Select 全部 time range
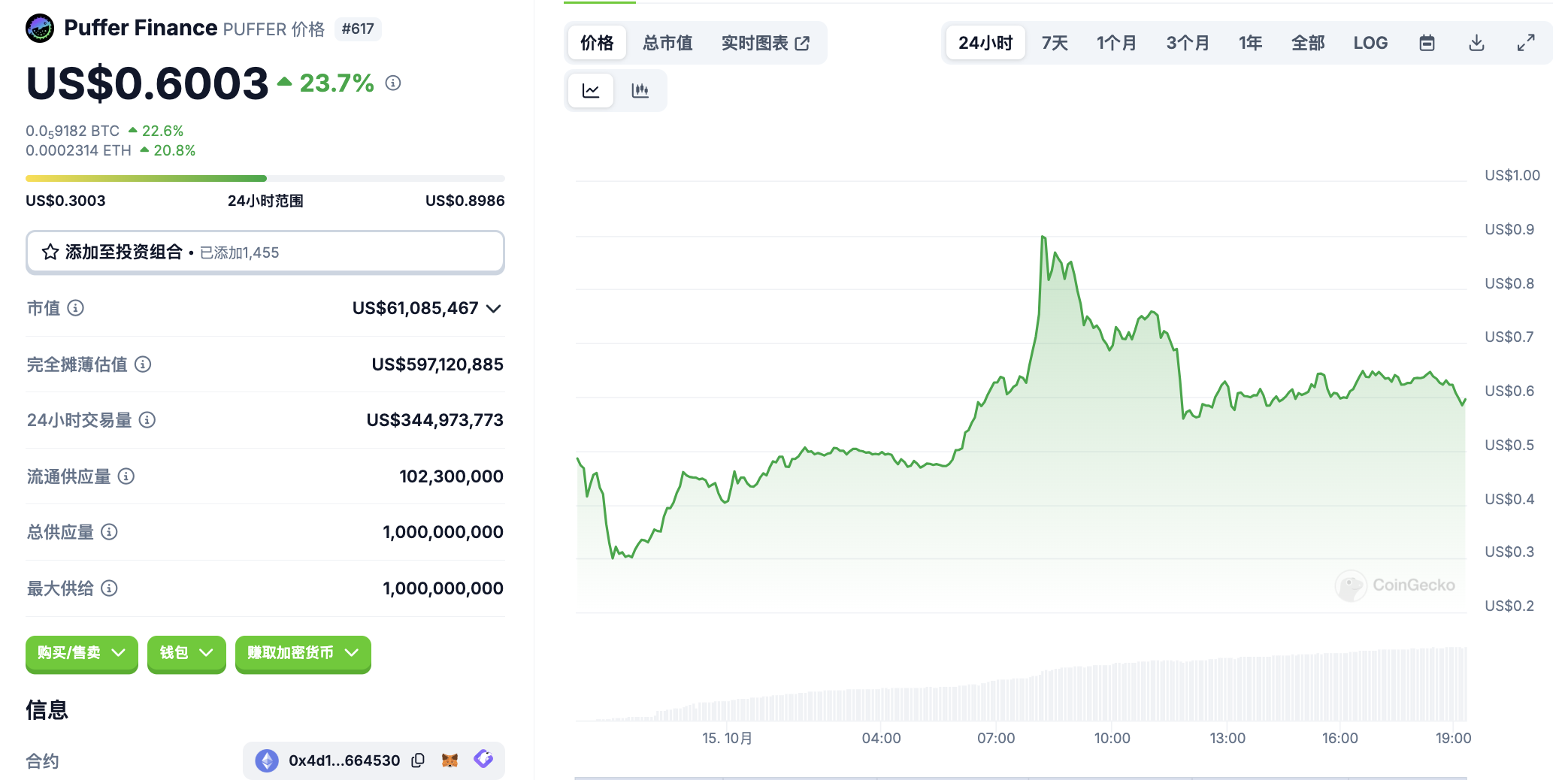 [x=1308, y=43]
